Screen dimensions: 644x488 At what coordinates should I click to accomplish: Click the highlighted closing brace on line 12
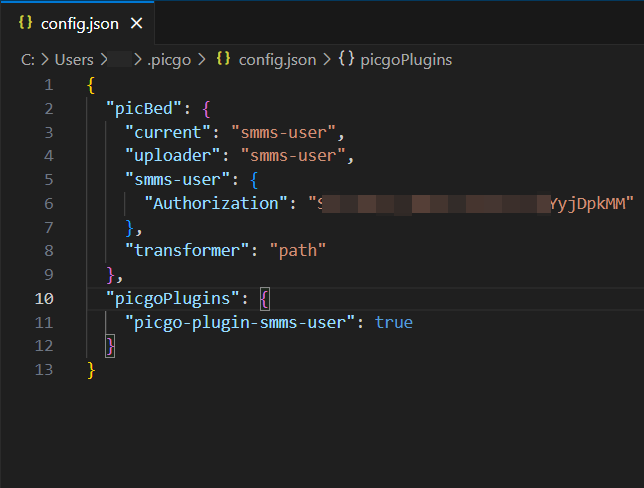click(x=110, y=346)
